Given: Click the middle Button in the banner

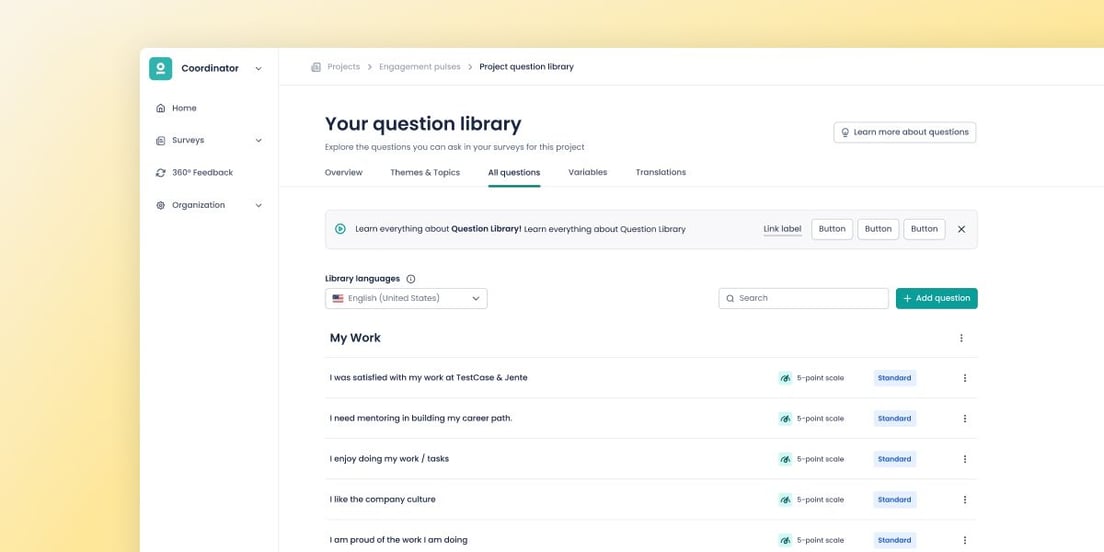Looking at the screenshot, I should click(878, 229).
